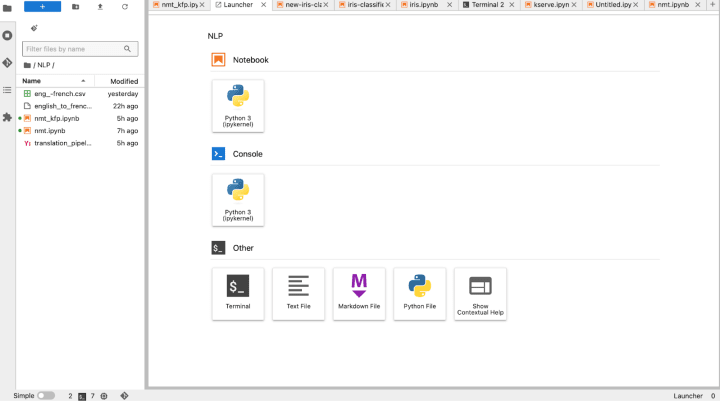Click the Other section terminal icon
The width and height of the screenshot is (720, 401).
218,248
